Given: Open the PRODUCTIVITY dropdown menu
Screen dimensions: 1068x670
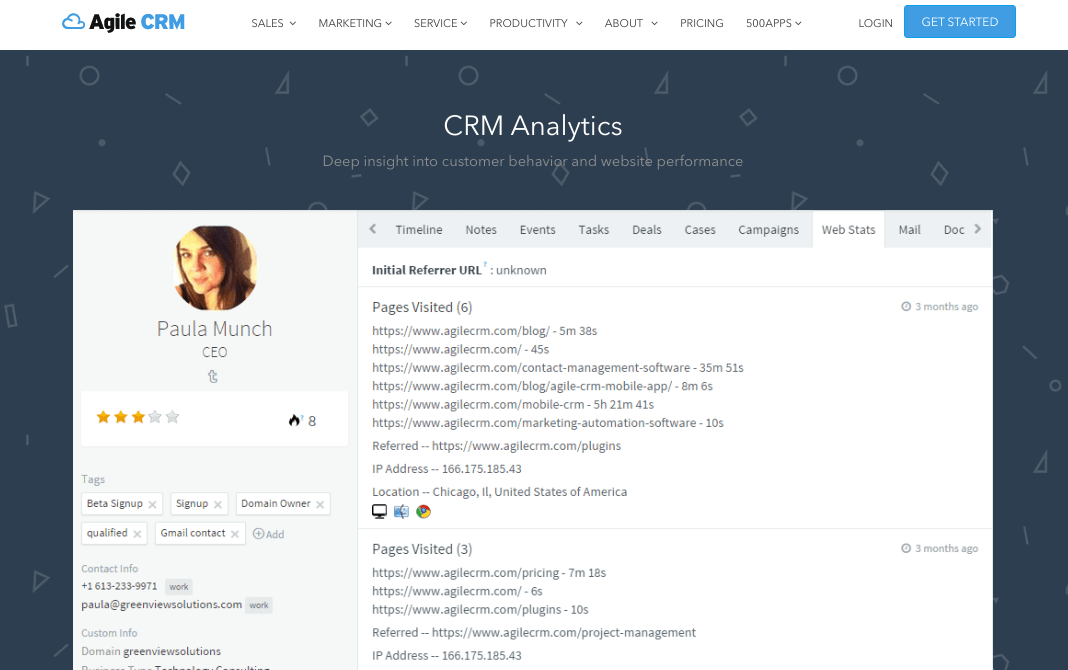Looking at the screenshot, I should click(x=535, y=22).
